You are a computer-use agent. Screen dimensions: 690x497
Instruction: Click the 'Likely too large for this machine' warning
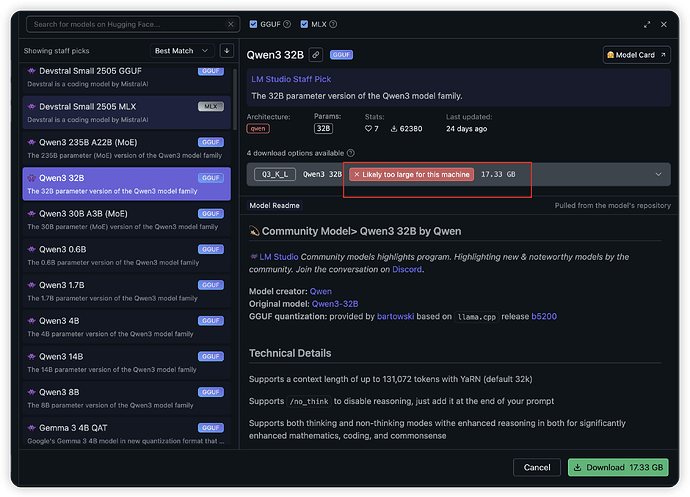coord(412,174)
